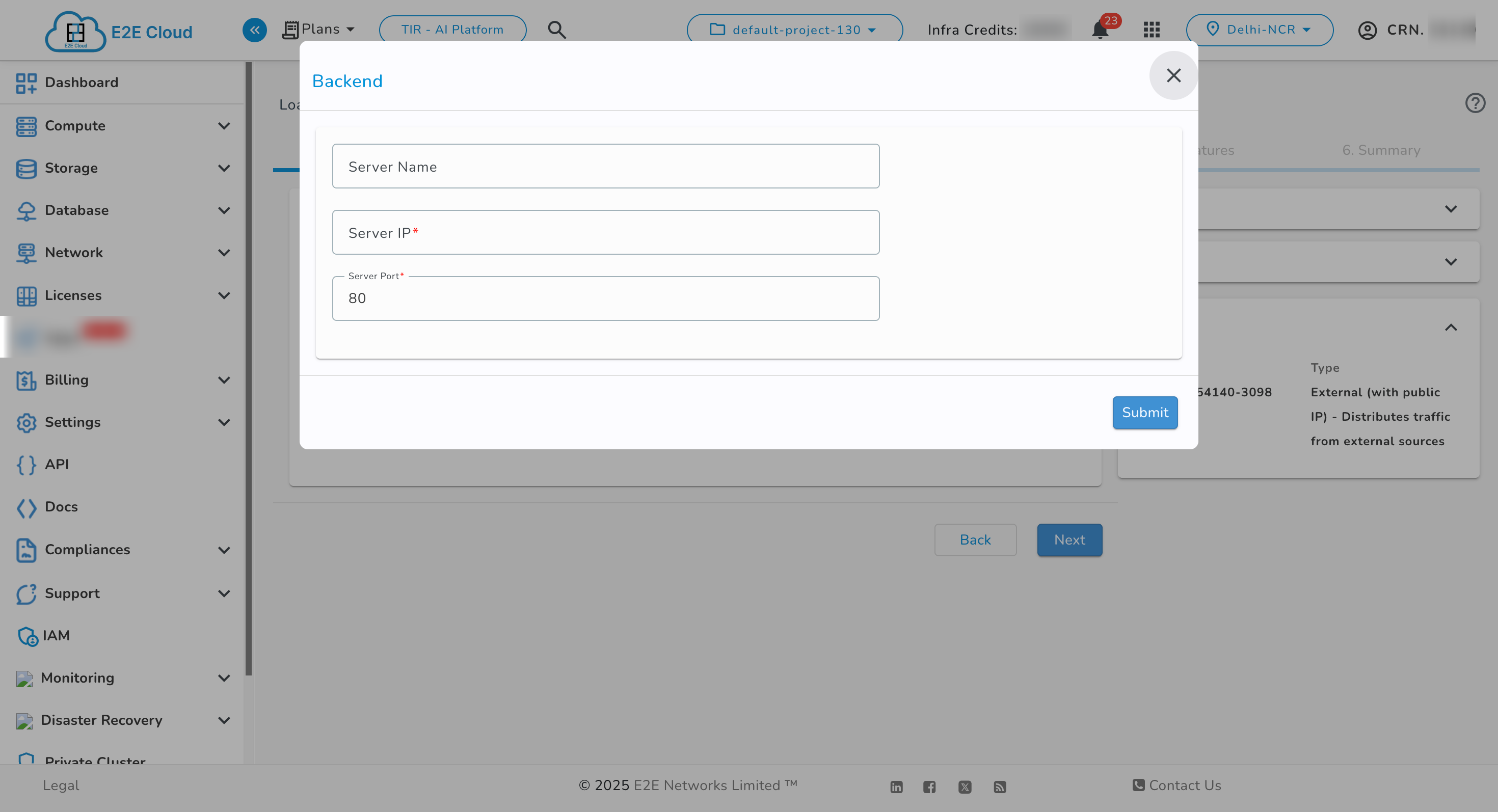Open the notifications bell
The image size is (1498, 812).
(1100, 30)
